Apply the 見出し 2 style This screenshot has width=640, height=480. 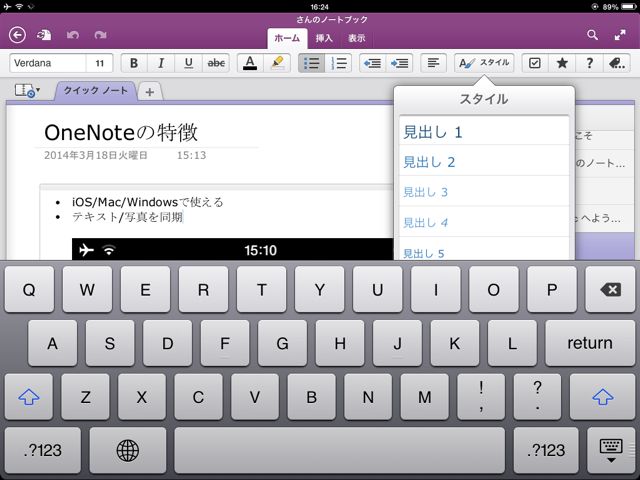tap(484, 162)
